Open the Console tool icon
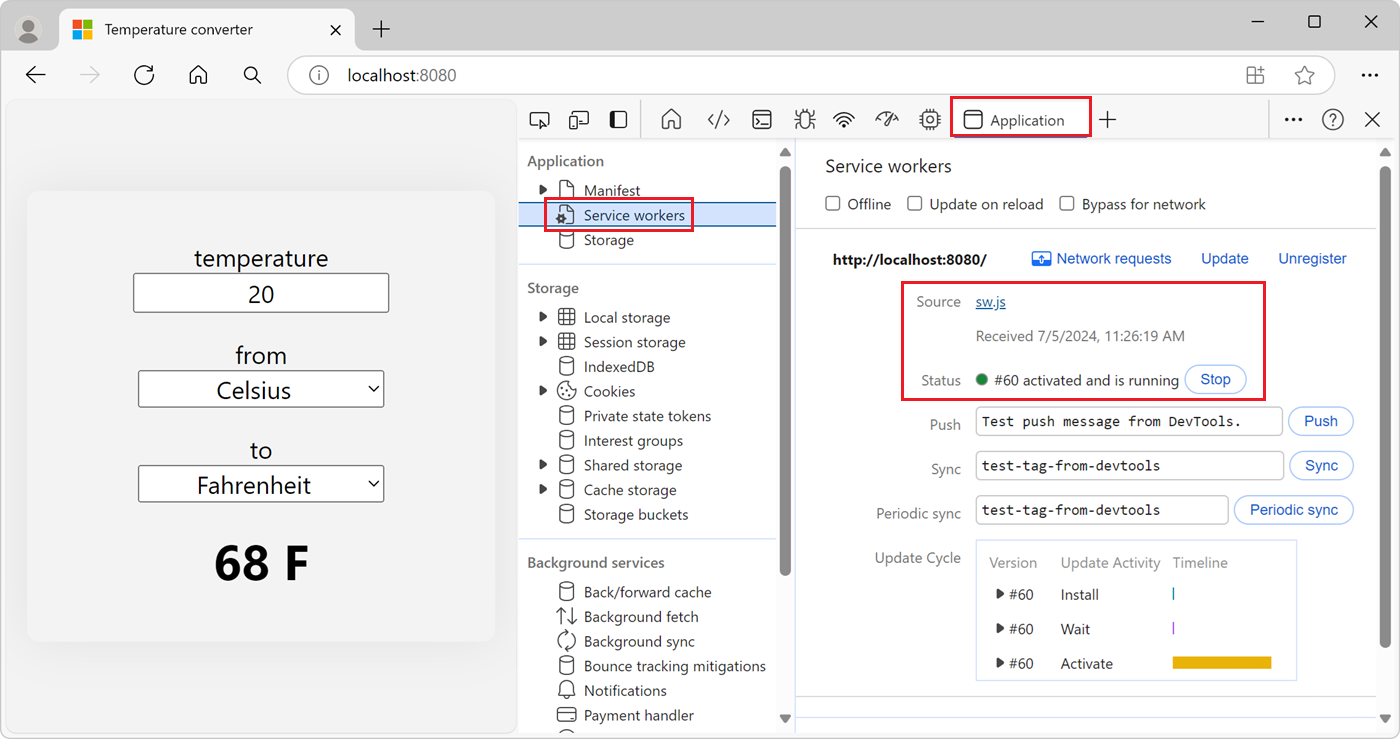Image resolution: width=1400 pixels, height=739 pixels. point(762,120)
